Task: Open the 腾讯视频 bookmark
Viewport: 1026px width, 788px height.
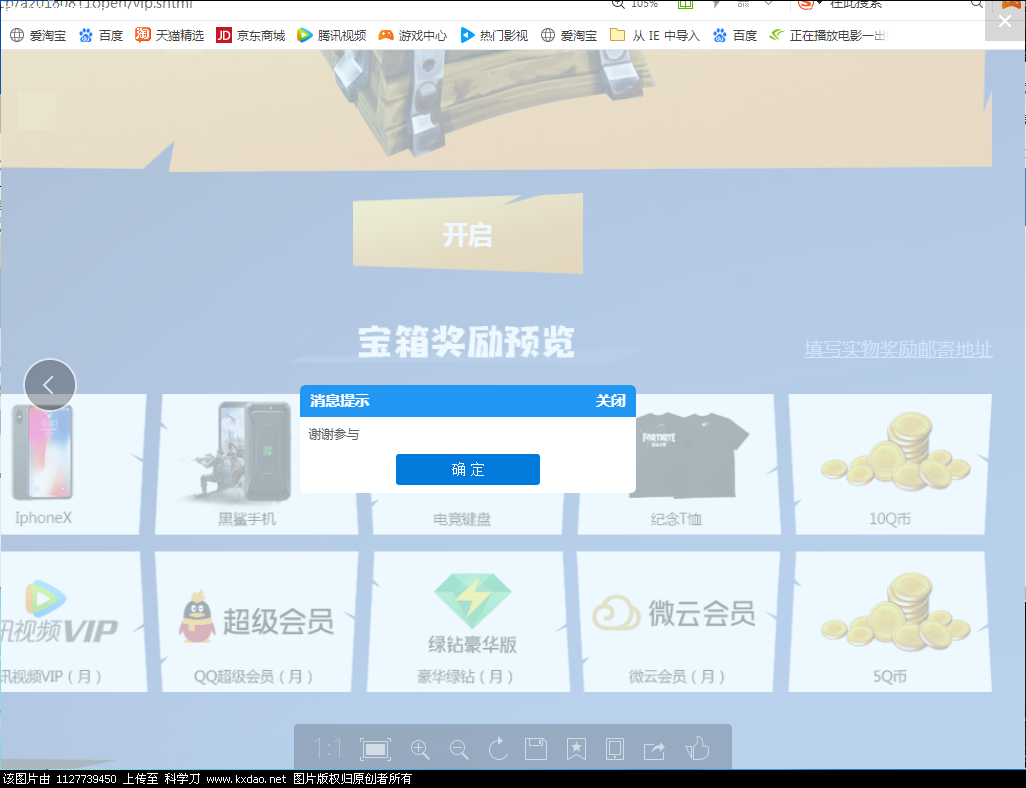Action: coord(332,35)
